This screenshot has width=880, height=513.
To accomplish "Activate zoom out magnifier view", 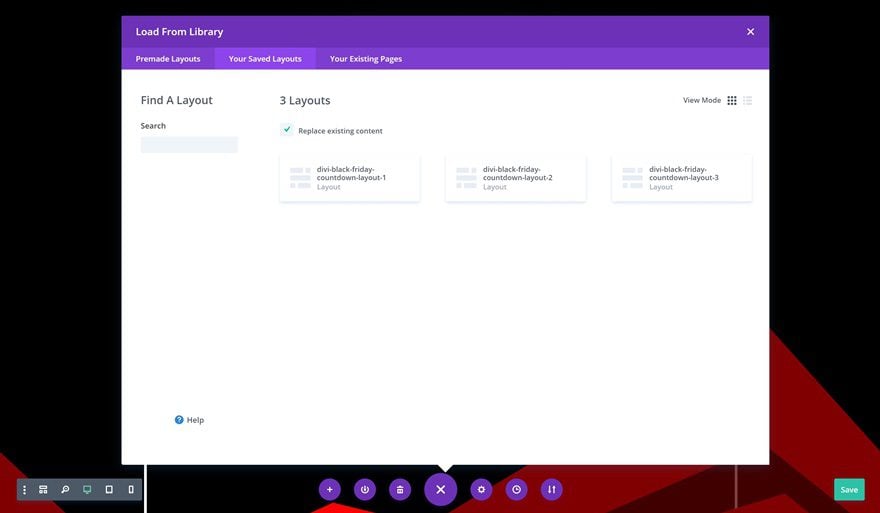I will tap(65, 489).
